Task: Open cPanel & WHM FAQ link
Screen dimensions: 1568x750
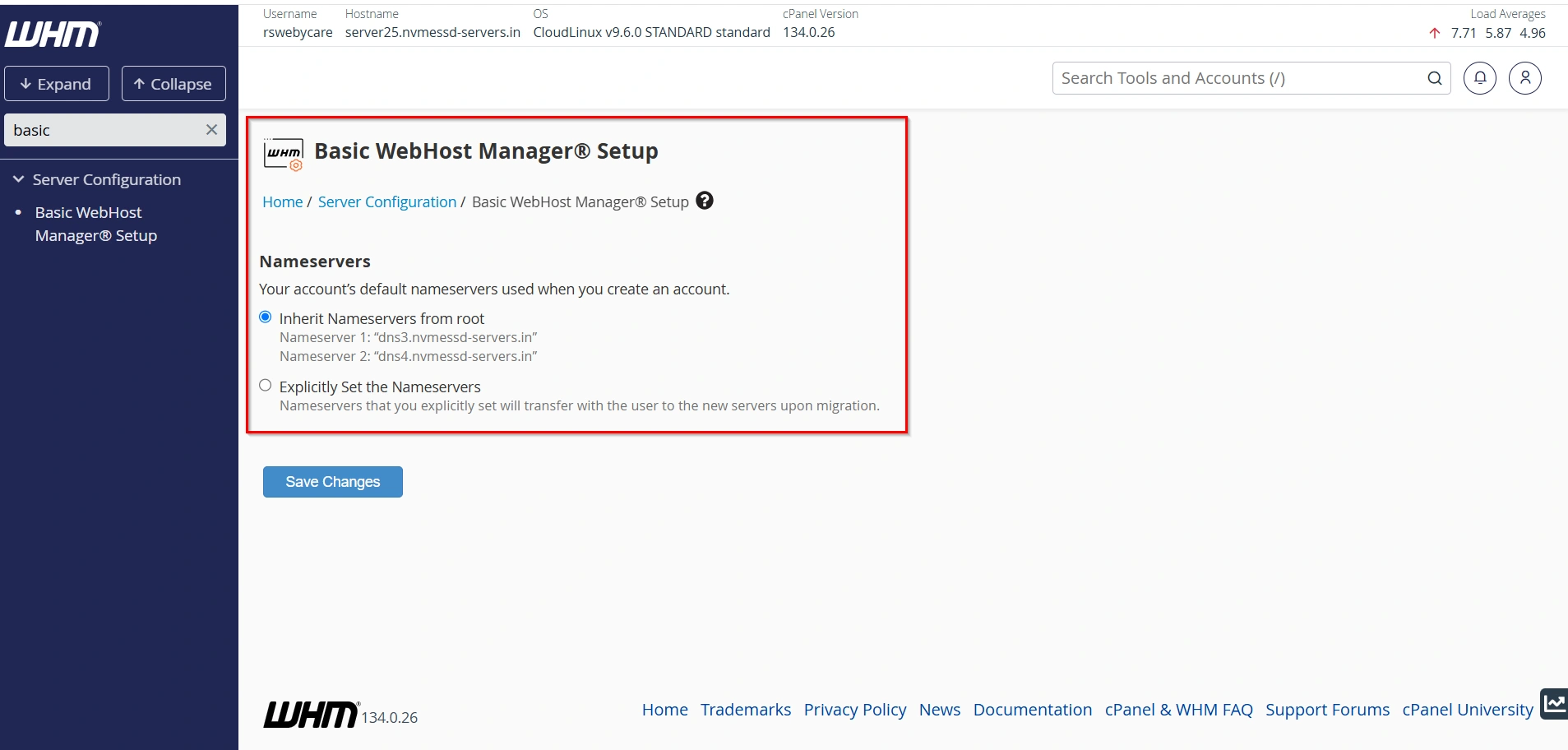Action: click(x=1179, y=710)
